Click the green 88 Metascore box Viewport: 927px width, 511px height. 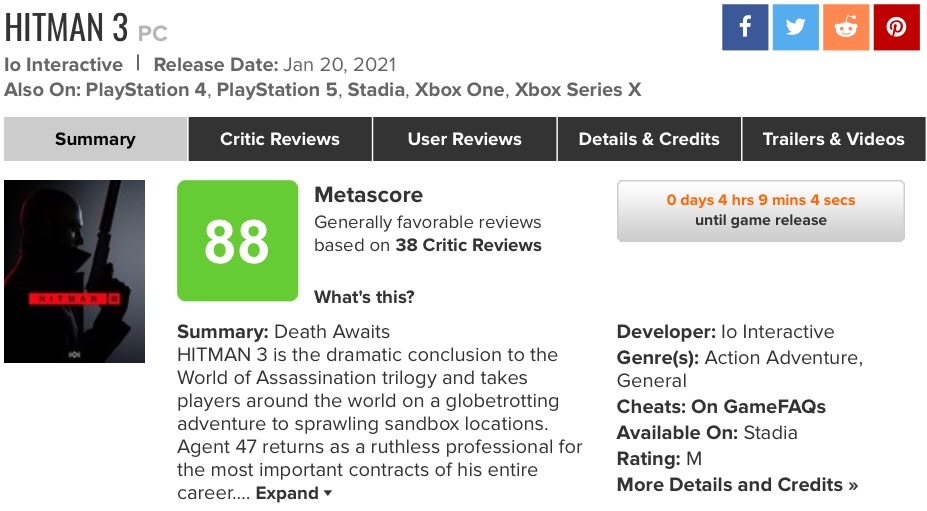click(x=237, y=241)
